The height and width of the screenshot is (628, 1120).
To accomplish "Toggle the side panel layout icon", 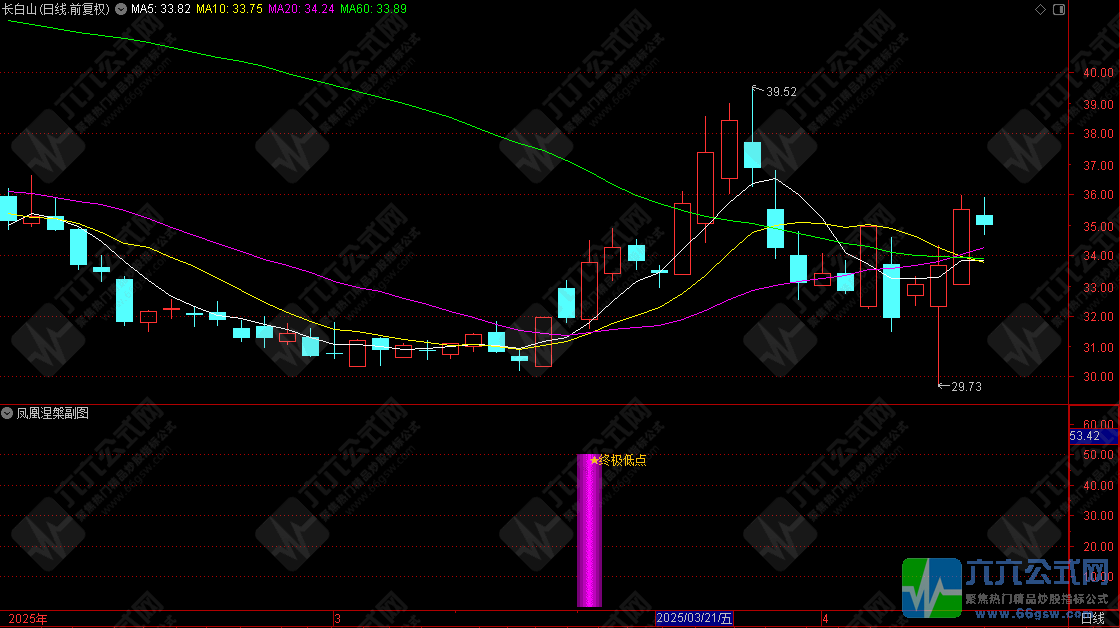I will coord(1058,9).
